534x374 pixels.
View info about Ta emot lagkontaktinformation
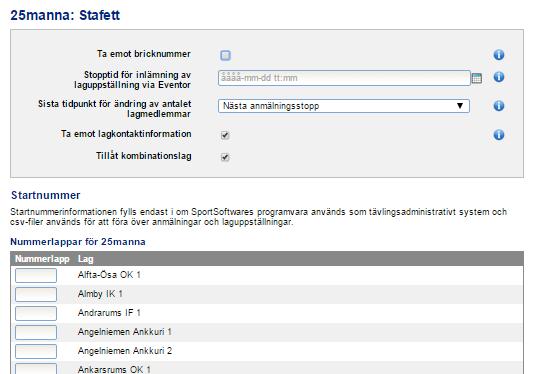tap(499, 135)
